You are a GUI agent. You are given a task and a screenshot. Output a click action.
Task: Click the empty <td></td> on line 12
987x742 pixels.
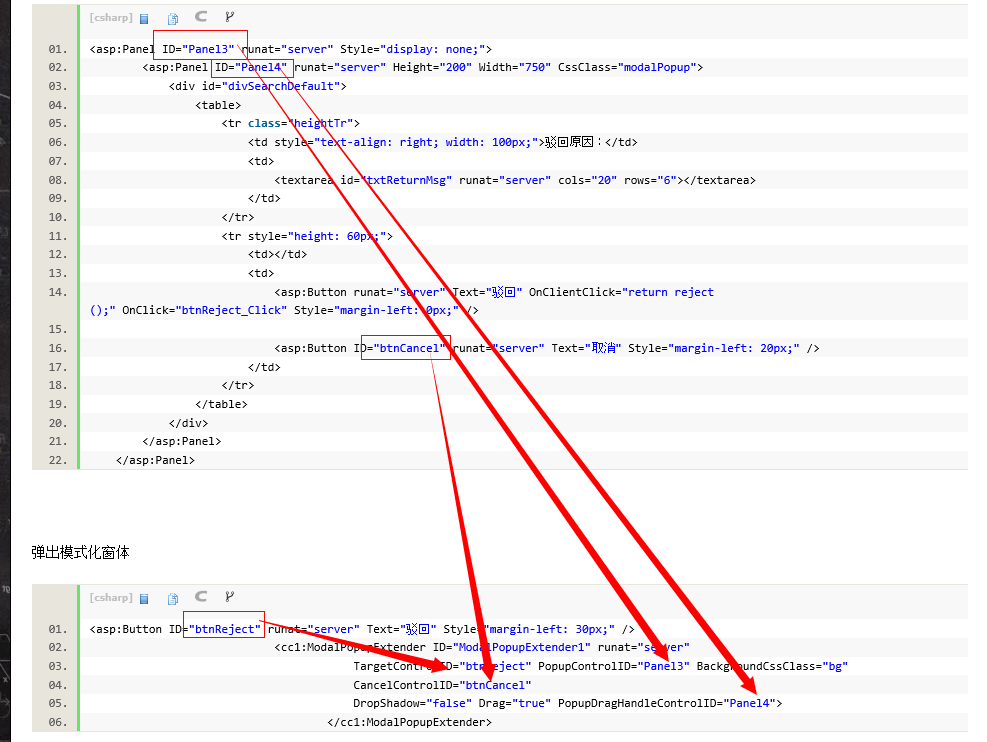(278, 254)
